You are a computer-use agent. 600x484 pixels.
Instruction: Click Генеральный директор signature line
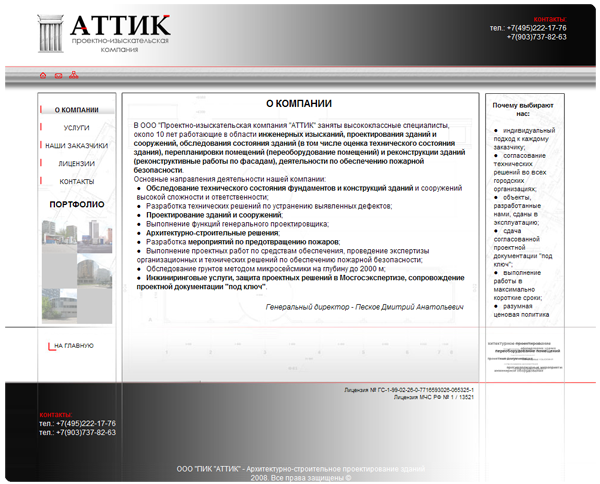click(x=364, y=307)
